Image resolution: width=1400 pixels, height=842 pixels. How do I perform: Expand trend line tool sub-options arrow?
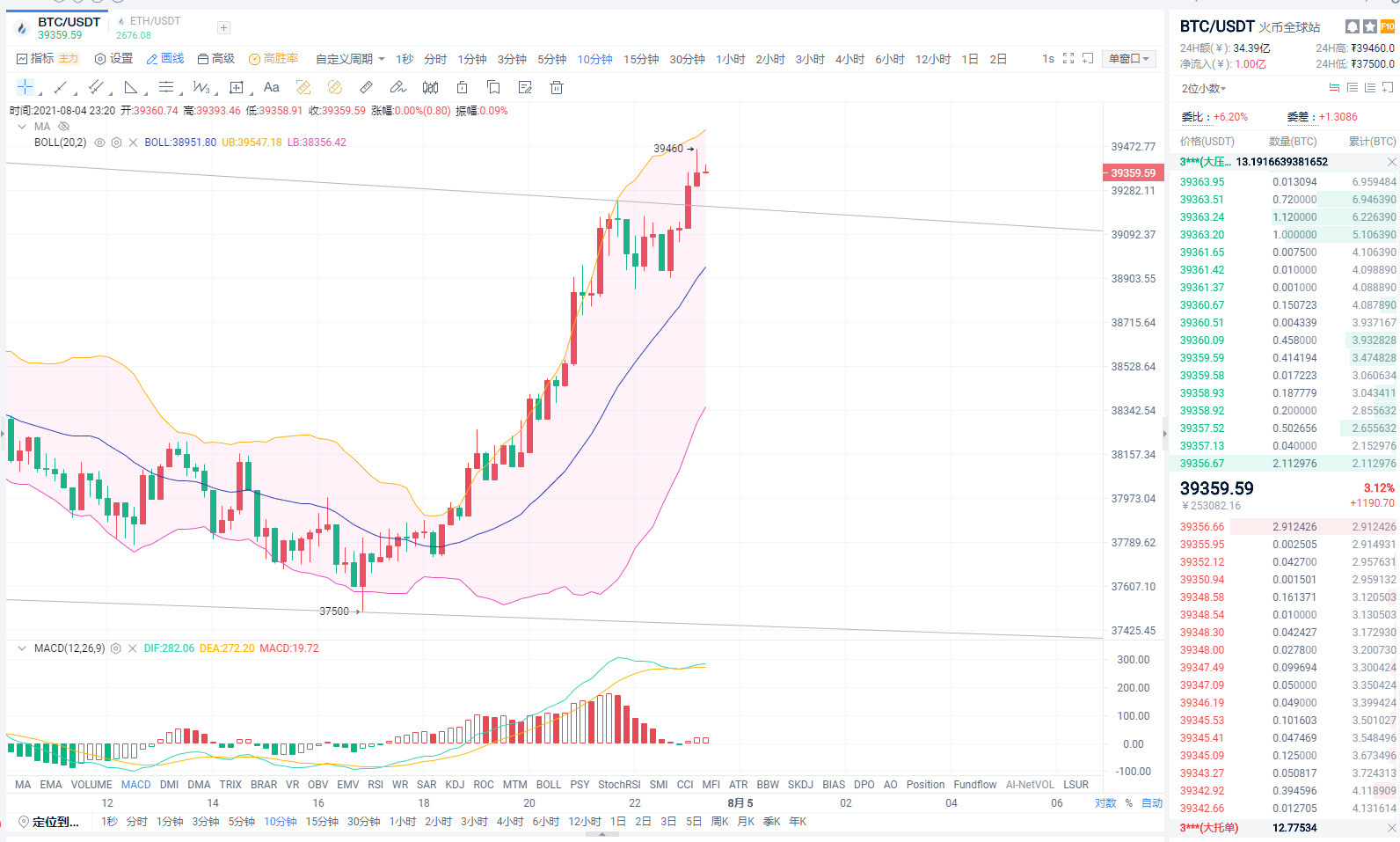point(75,92)
